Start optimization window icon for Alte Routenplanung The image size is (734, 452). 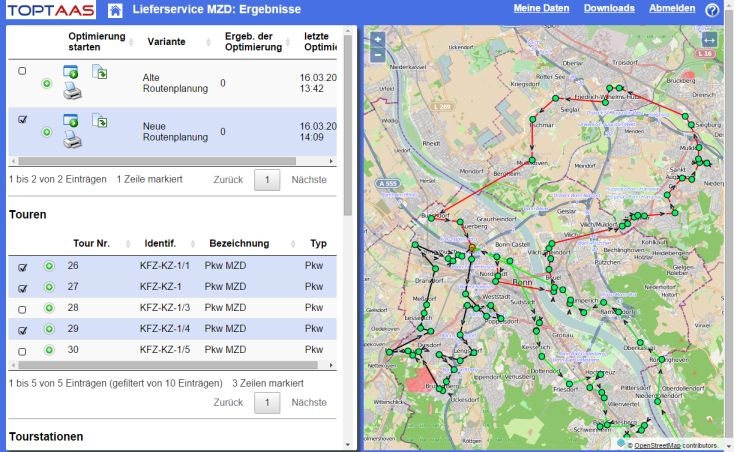[71, 72]
